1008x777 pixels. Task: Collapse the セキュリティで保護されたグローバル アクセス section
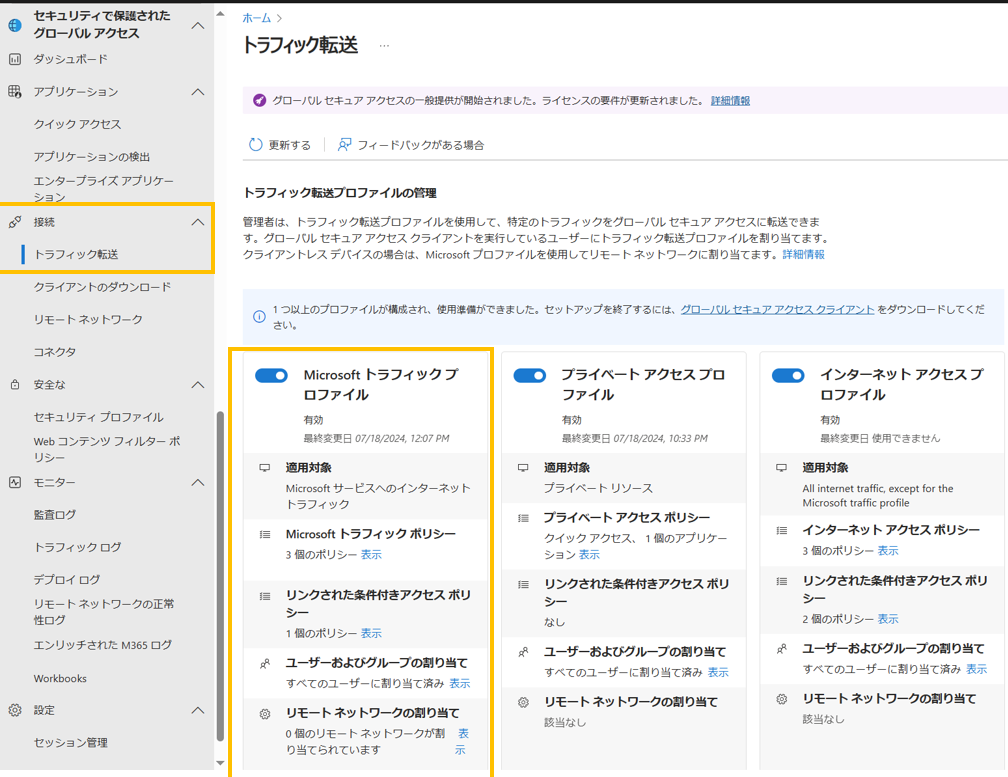click(x=199, y=26)
